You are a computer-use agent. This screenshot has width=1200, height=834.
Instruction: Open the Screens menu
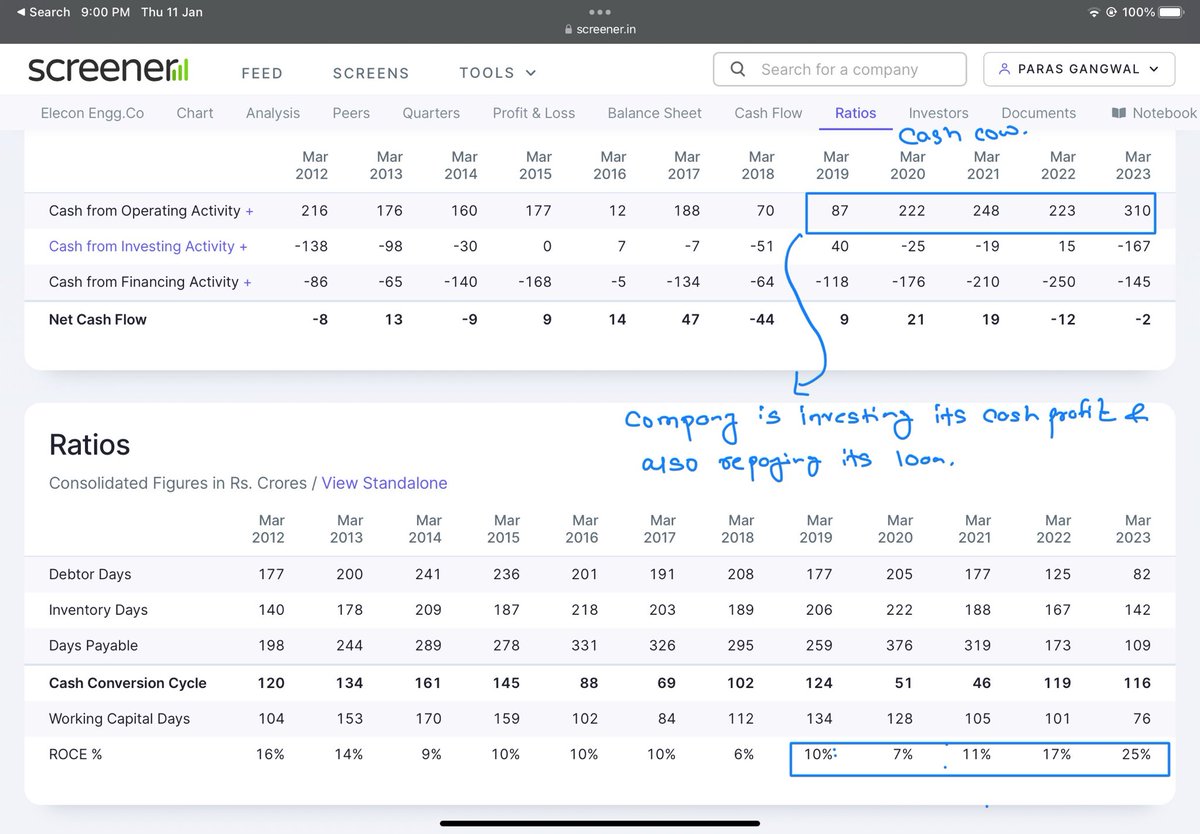coord(371,73)
